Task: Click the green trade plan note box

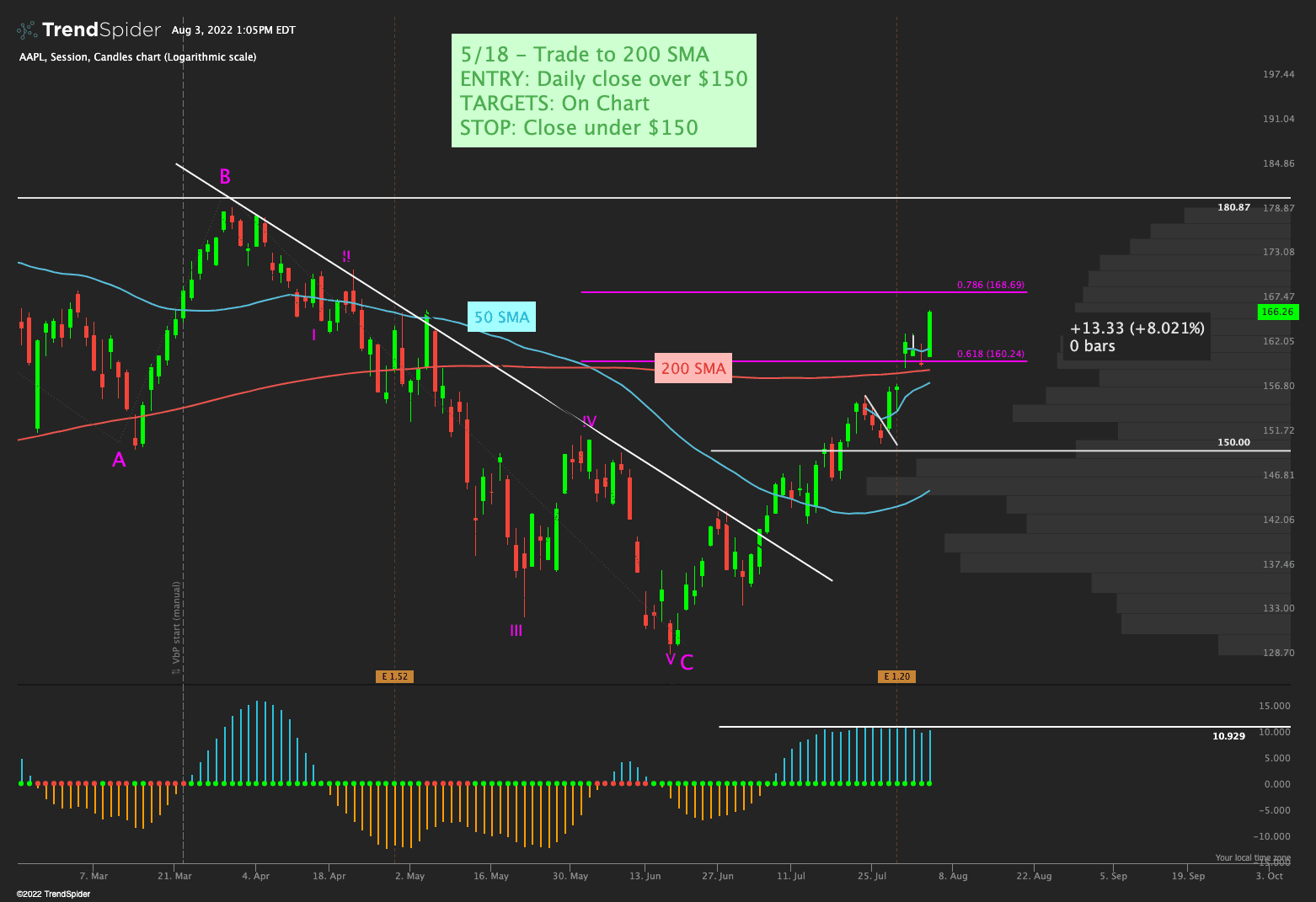Action: [x=603, y=91]
